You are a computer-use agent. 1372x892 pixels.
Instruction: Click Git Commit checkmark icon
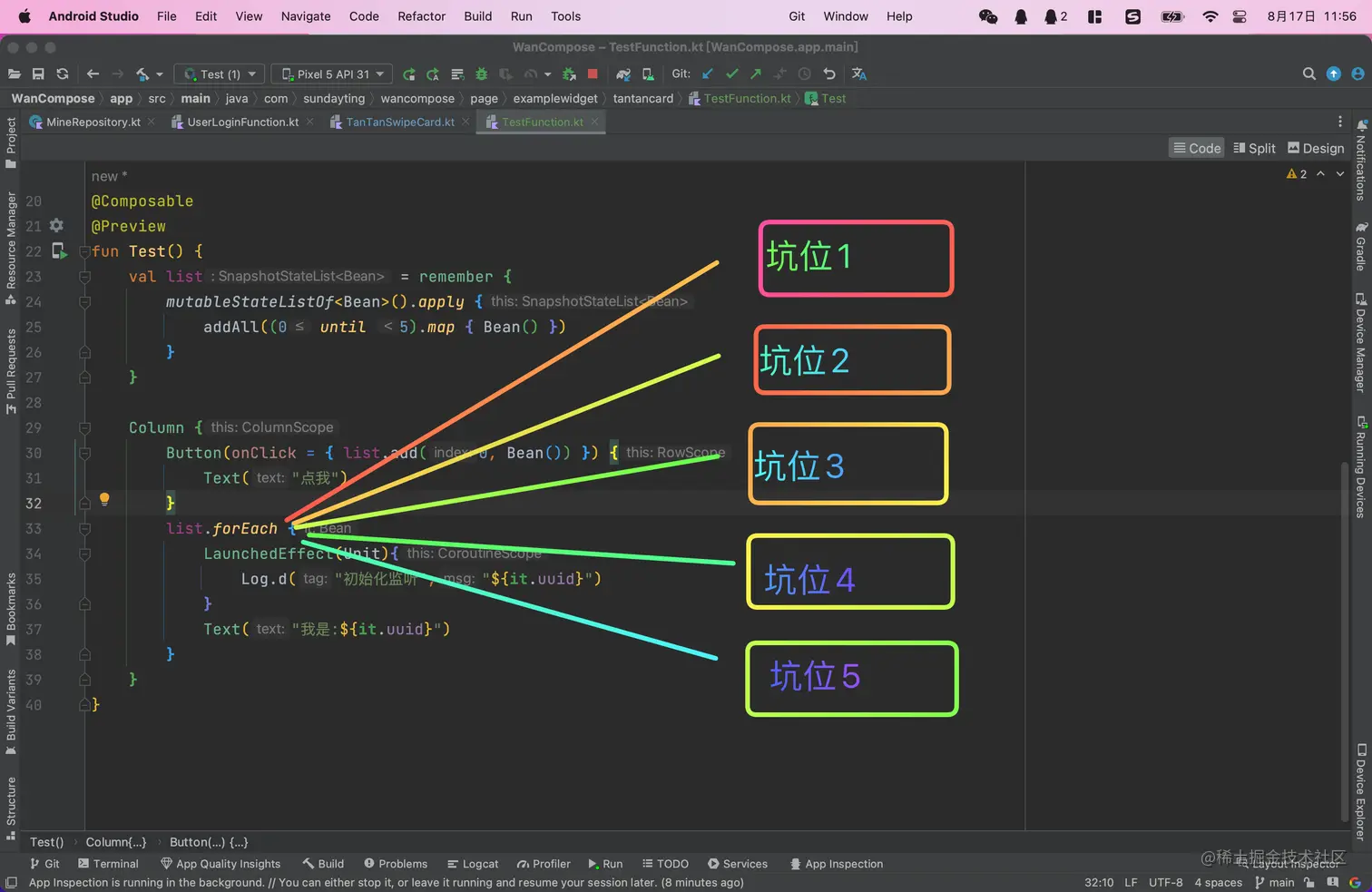732,74
